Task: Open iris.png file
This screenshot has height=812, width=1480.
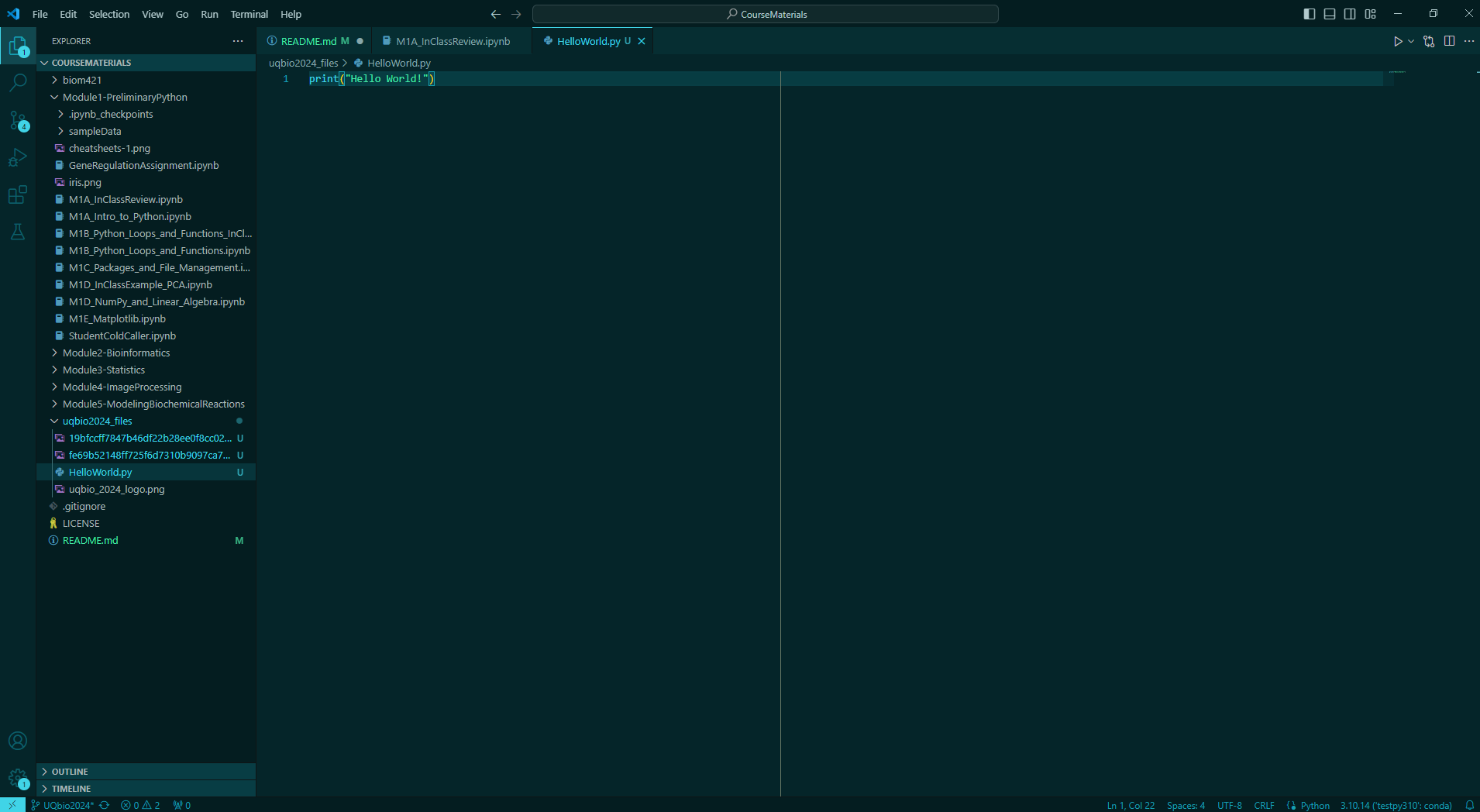Action: [146, 182]
